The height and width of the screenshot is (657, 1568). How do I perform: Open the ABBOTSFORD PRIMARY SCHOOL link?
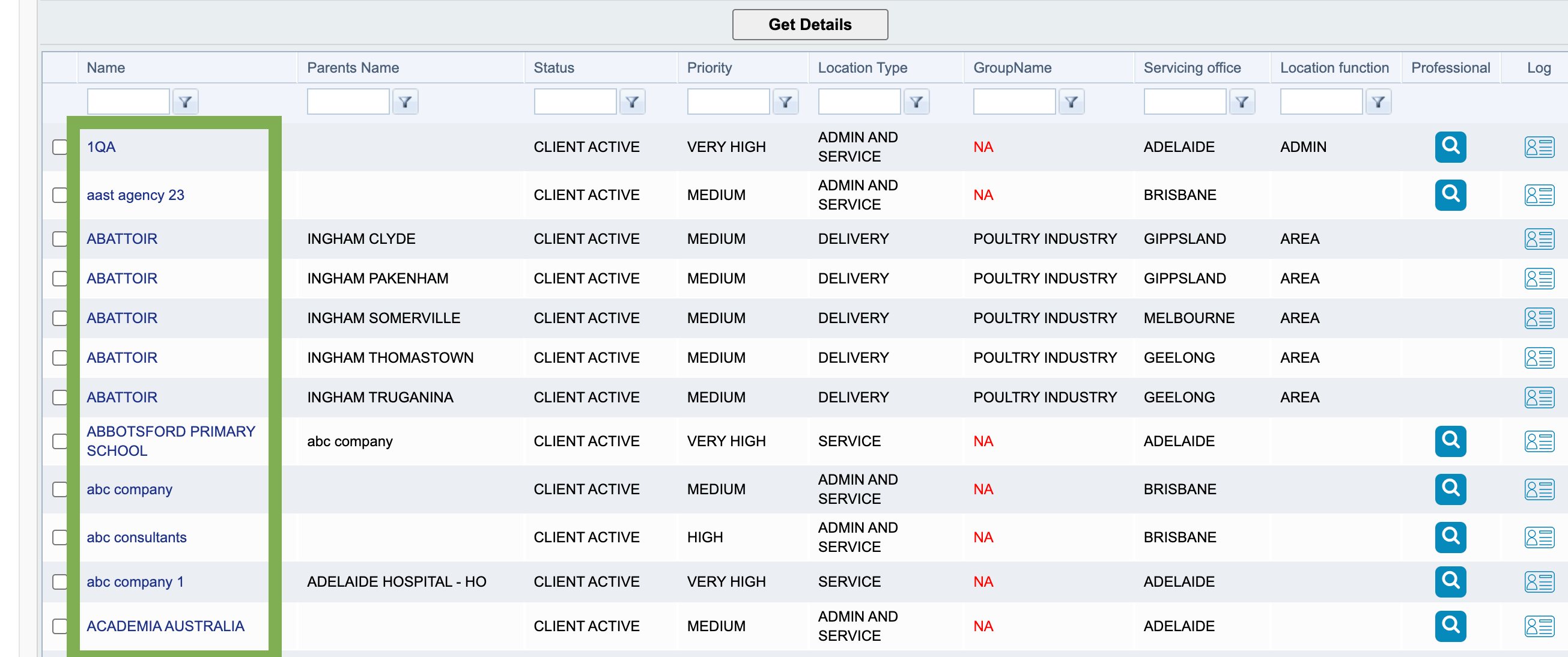tap(171, 440)
